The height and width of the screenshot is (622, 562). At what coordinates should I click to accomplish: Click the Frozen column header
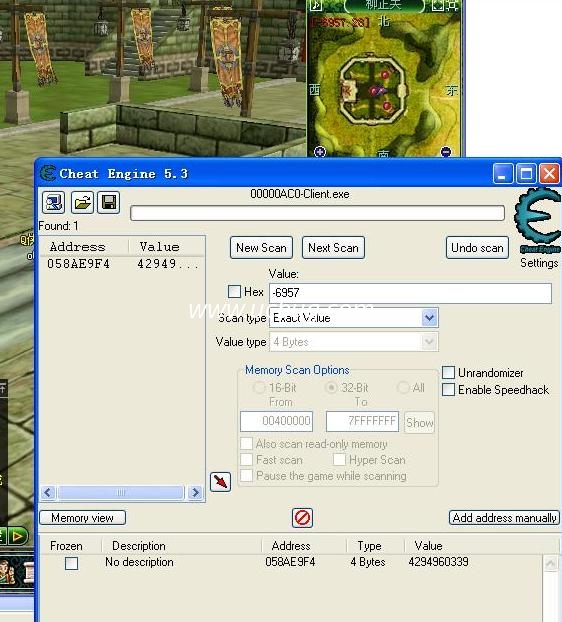66,546
